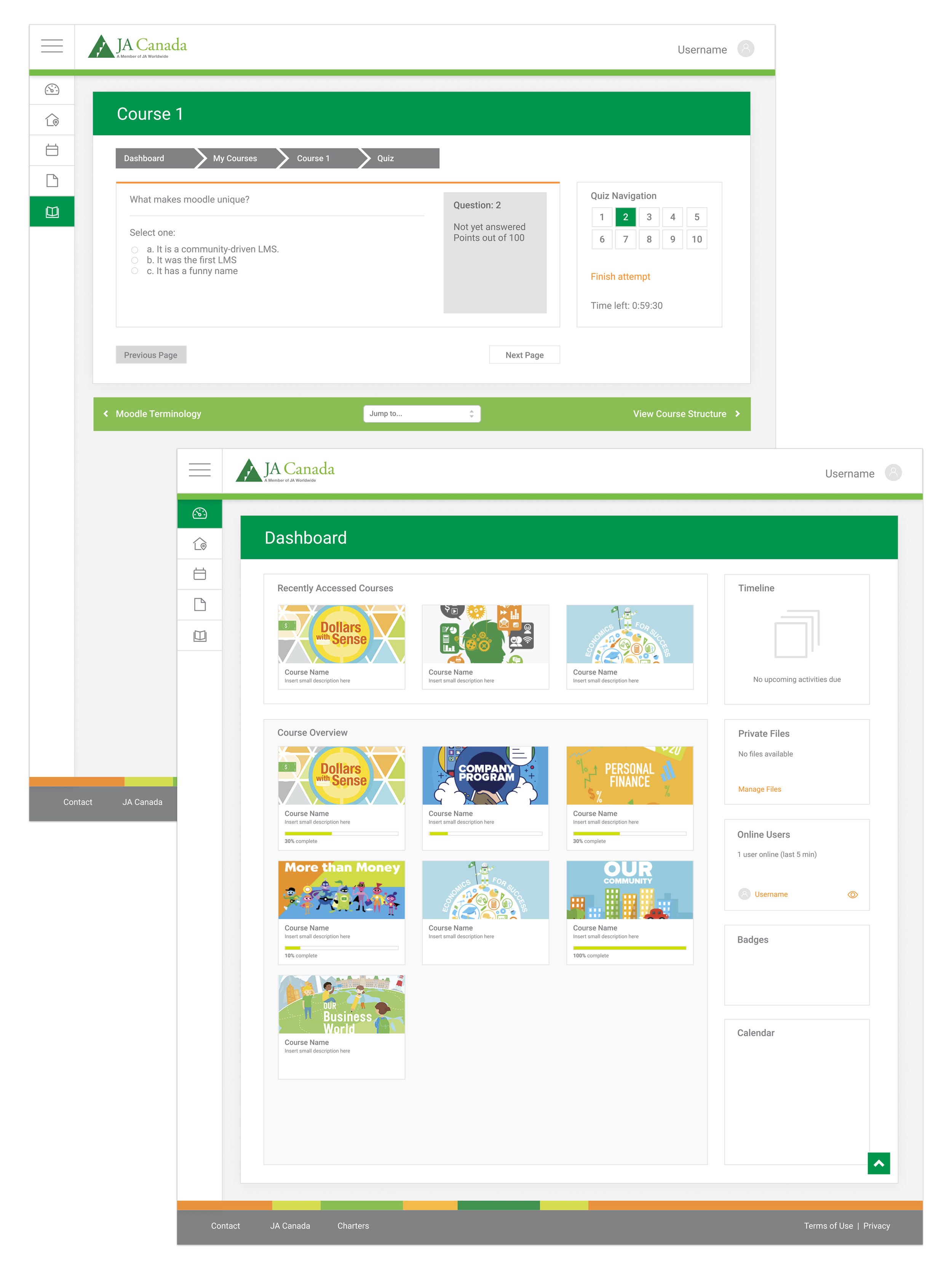Click progress bar of Personal Finance course

click(629, 833)
